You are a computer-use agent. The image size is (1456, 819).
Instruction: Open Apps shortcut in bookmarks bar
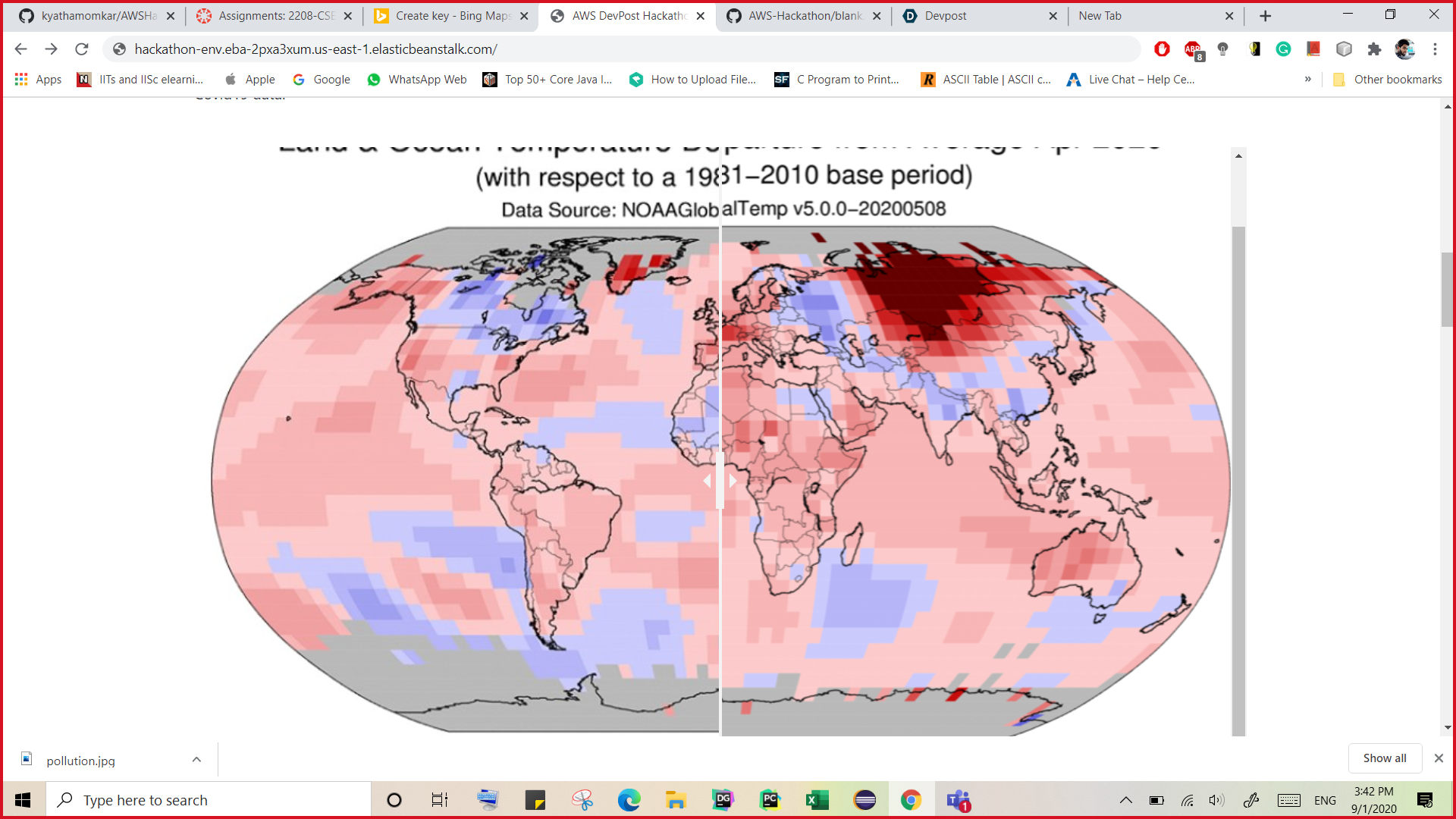(x=38, y=80)
